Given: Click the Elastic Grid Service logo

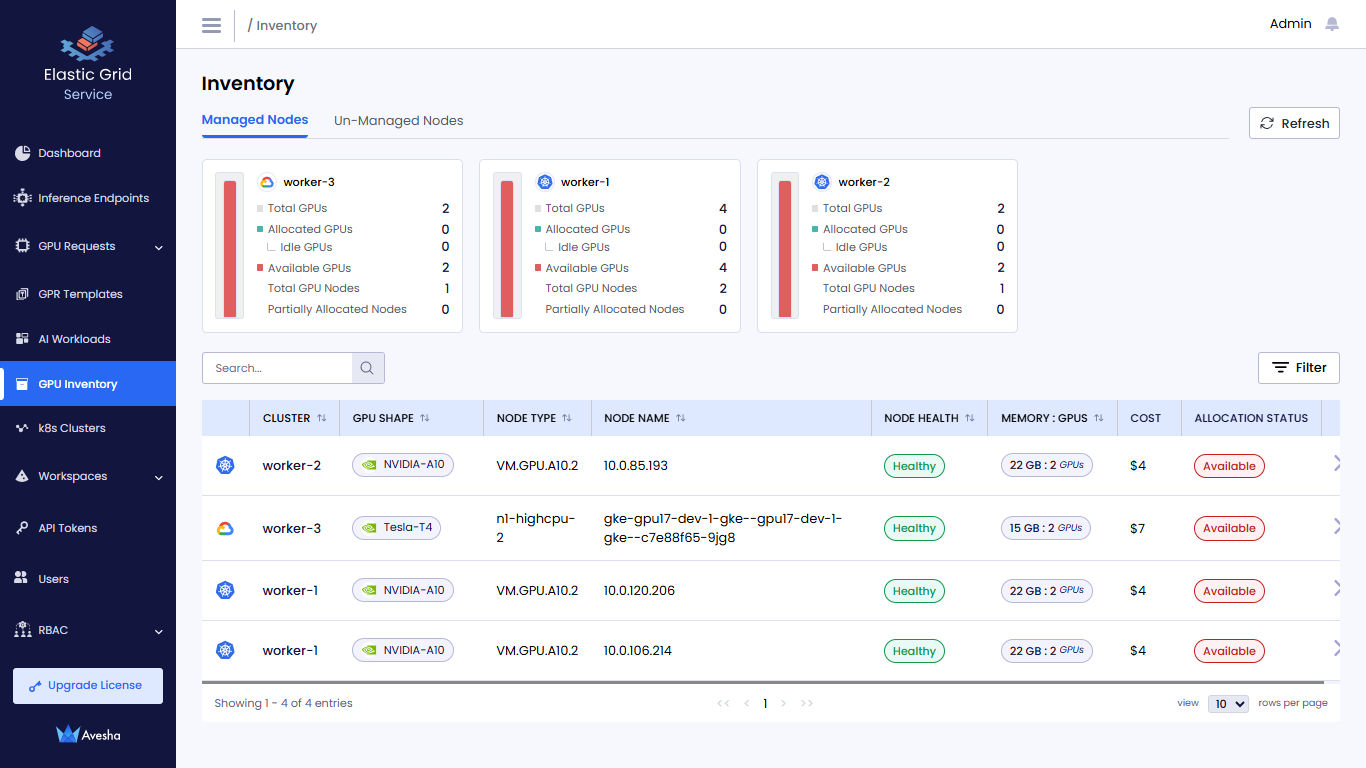Looking at the screenshot, I should [x=87, y=44].
